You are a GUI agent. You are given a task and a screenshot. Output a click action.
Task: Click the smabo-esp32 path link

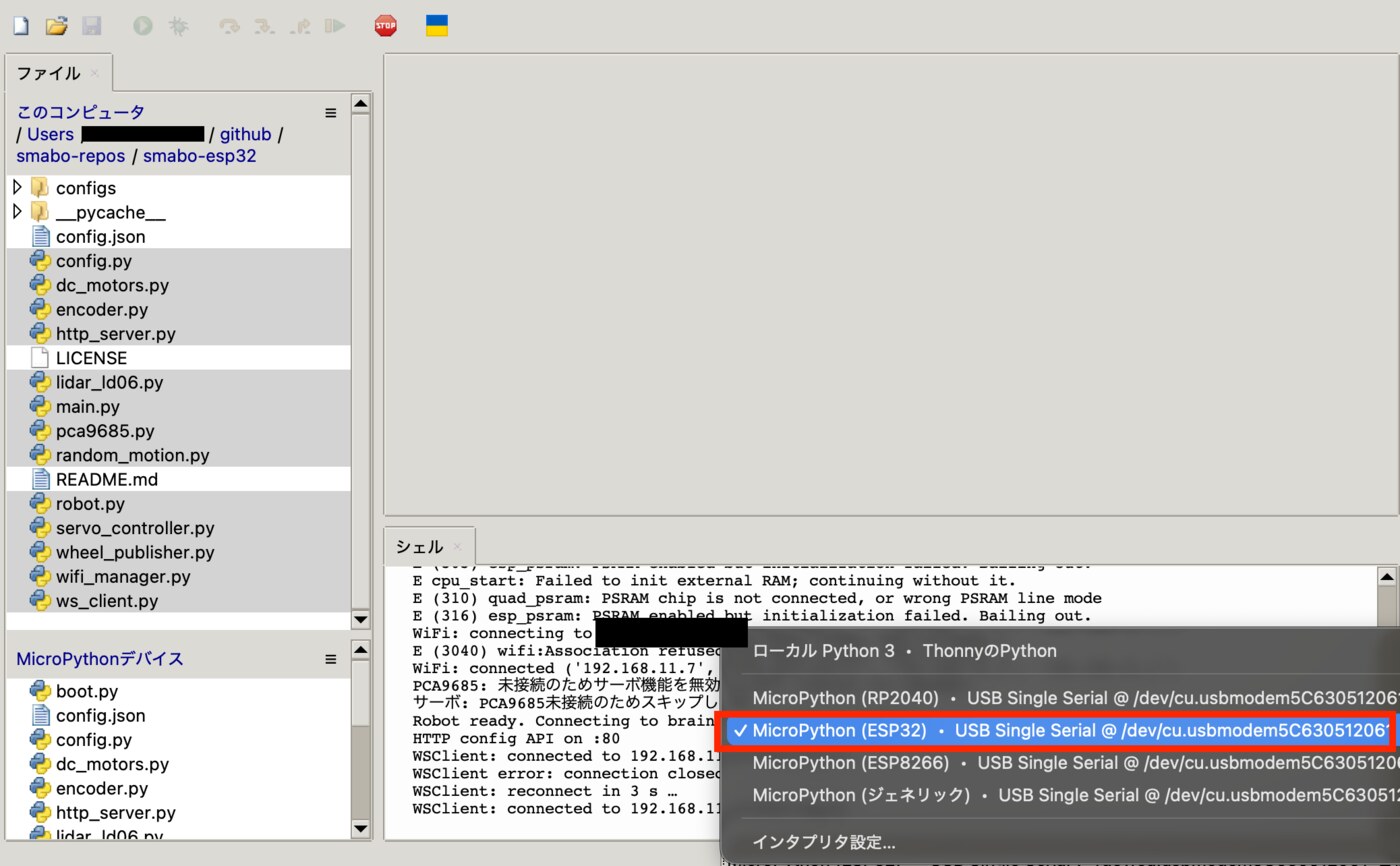coord(199,156)
